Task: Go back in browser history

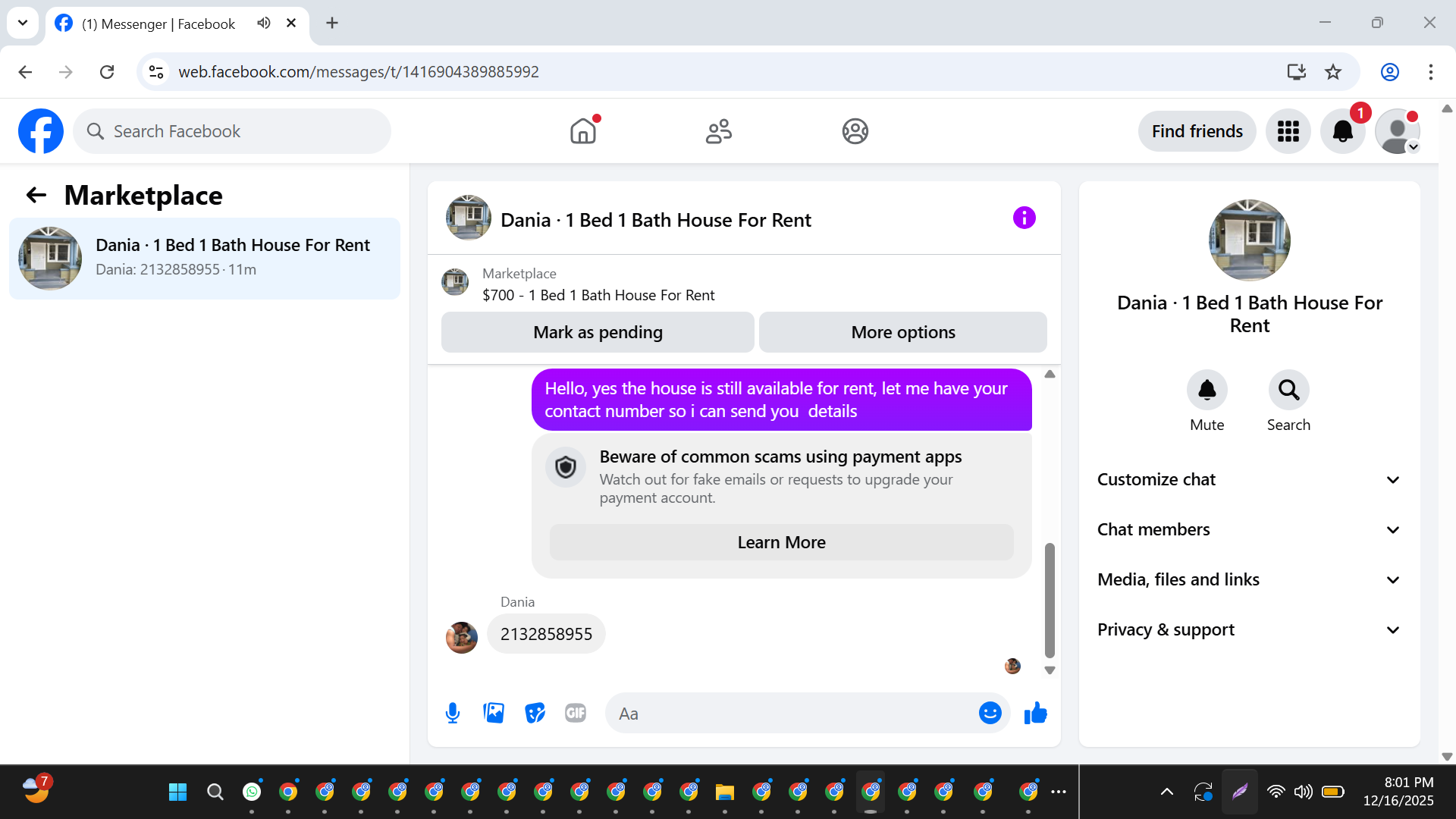Action: [25, 72]
